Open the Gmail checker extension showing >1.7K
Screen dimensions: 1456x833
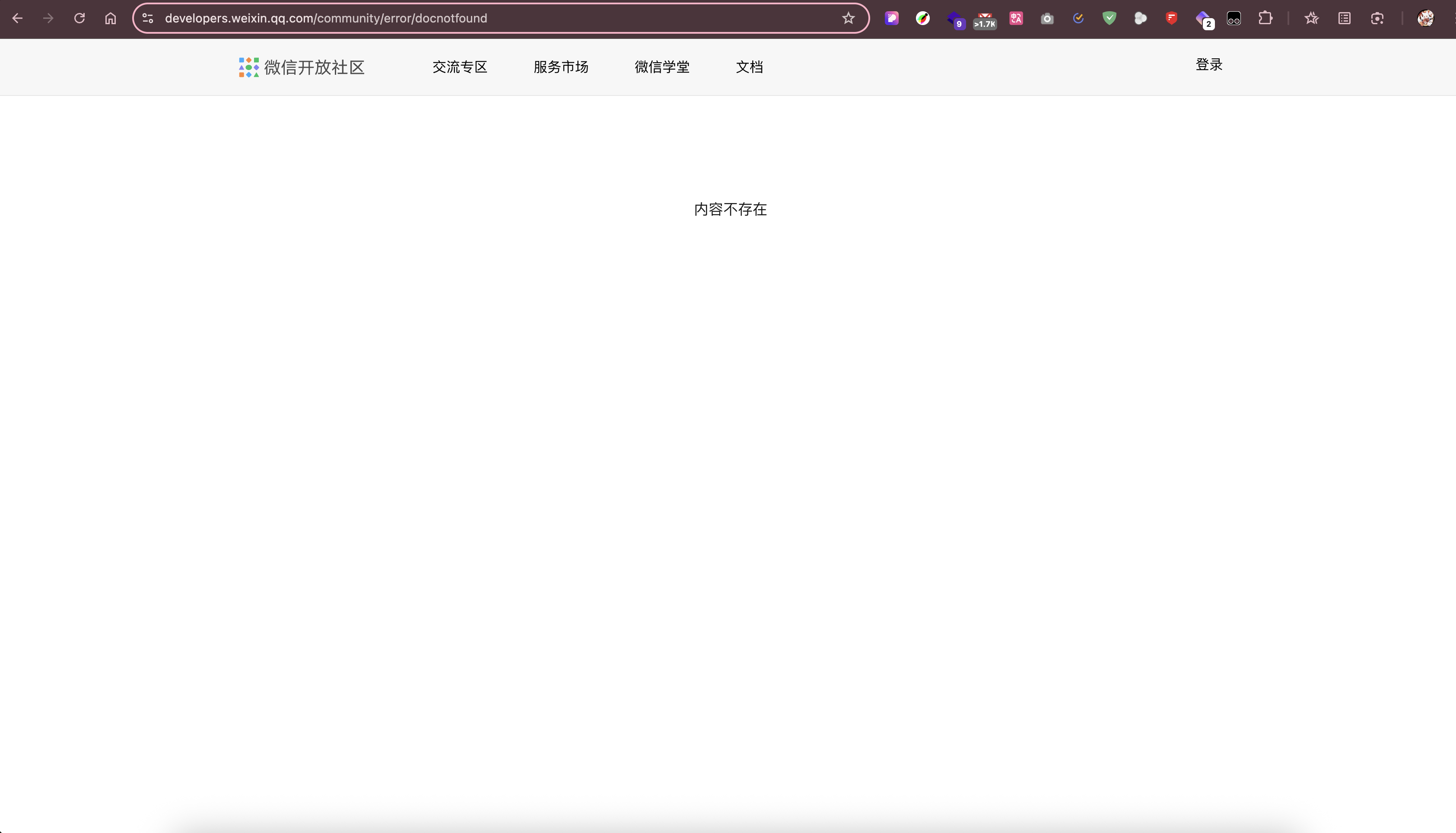click(985, 21)
